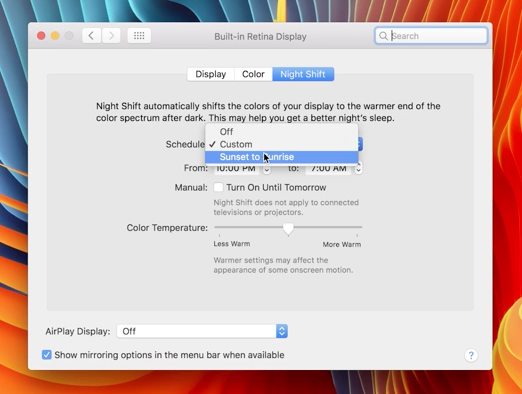Click the From time stepper arrows
This screenshot has width=522, height=394.
[266, 169]
